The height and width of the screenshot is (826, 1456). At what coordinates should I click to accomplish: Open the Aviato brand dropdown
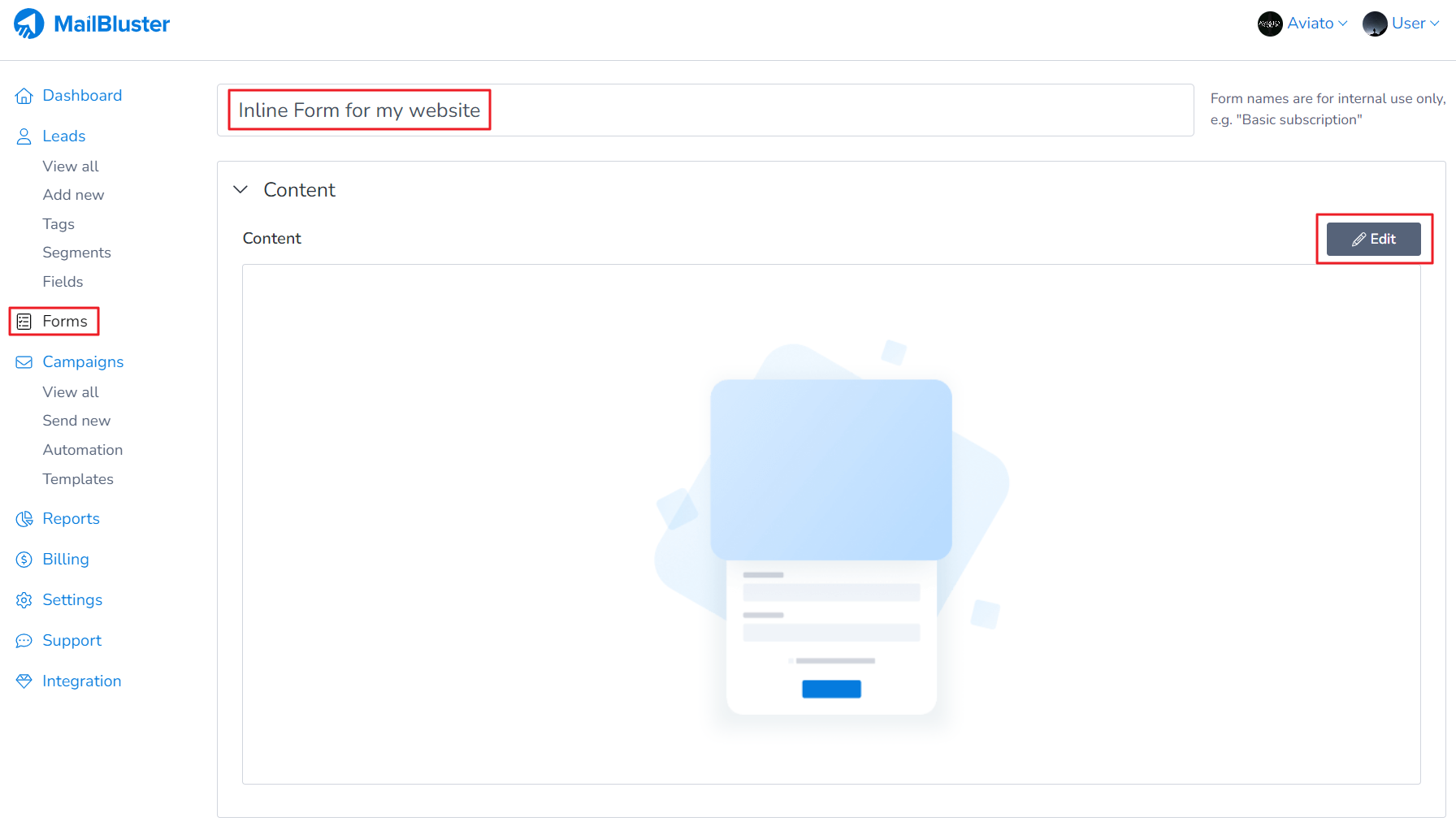[1302, 24]
